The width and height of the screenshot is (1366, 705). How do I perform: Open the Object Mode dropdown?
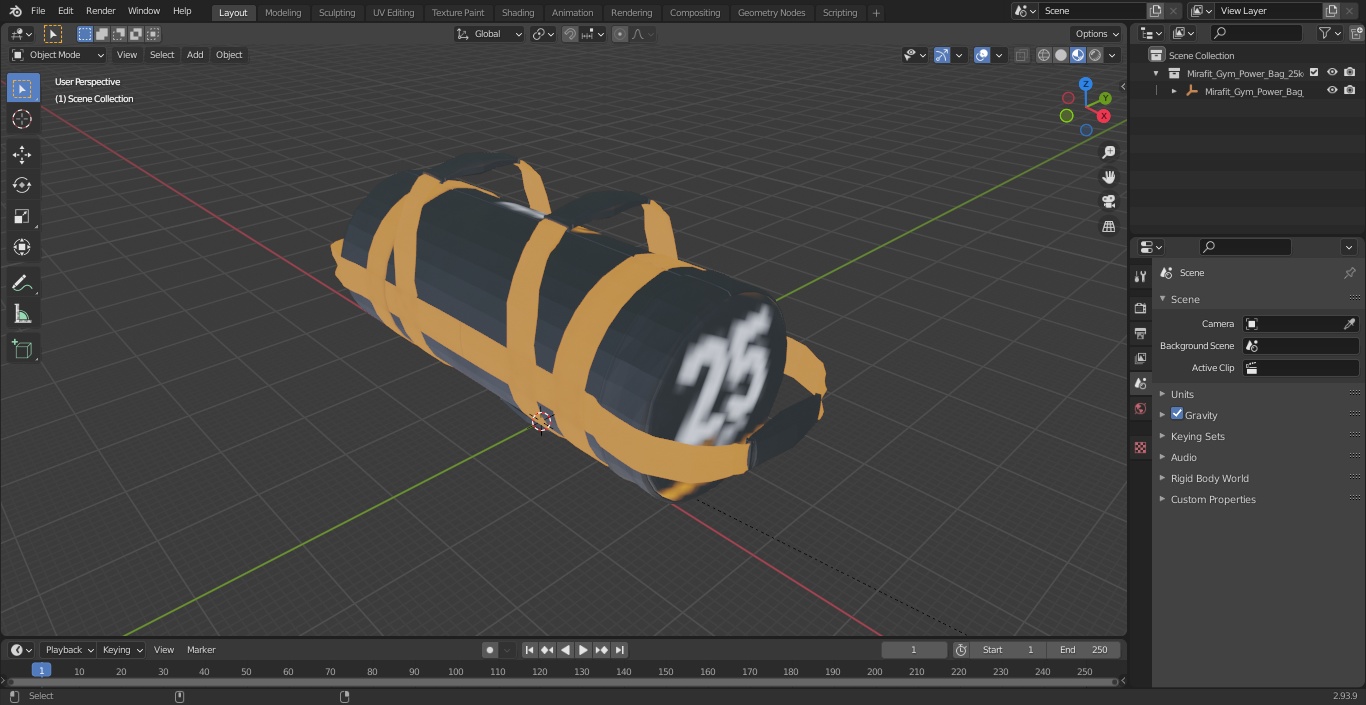(x=58, y=55)
